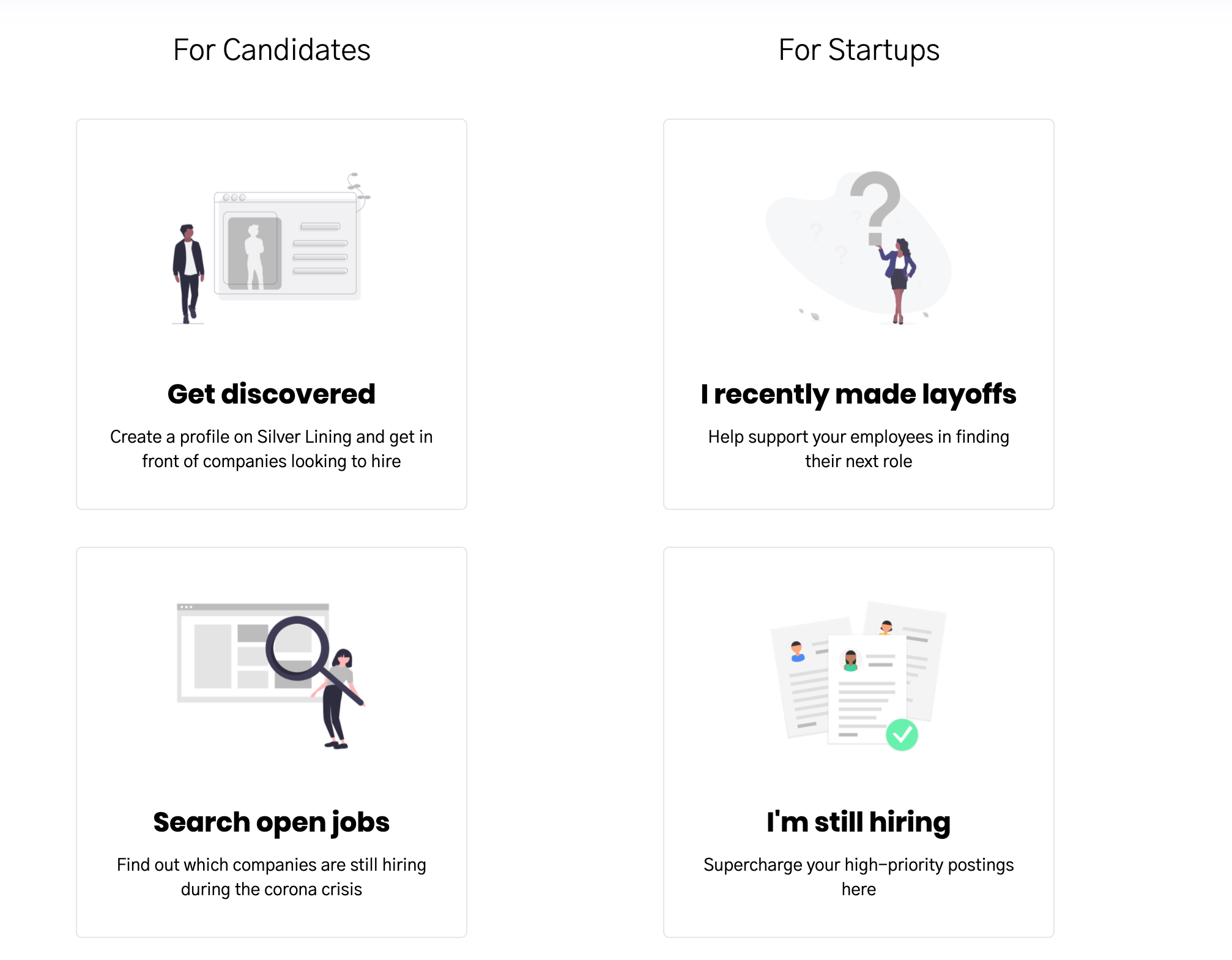The width and height of the screenshot is (1232, 960).
Task: Click Help support your employees description
Action: pos(858,449)
